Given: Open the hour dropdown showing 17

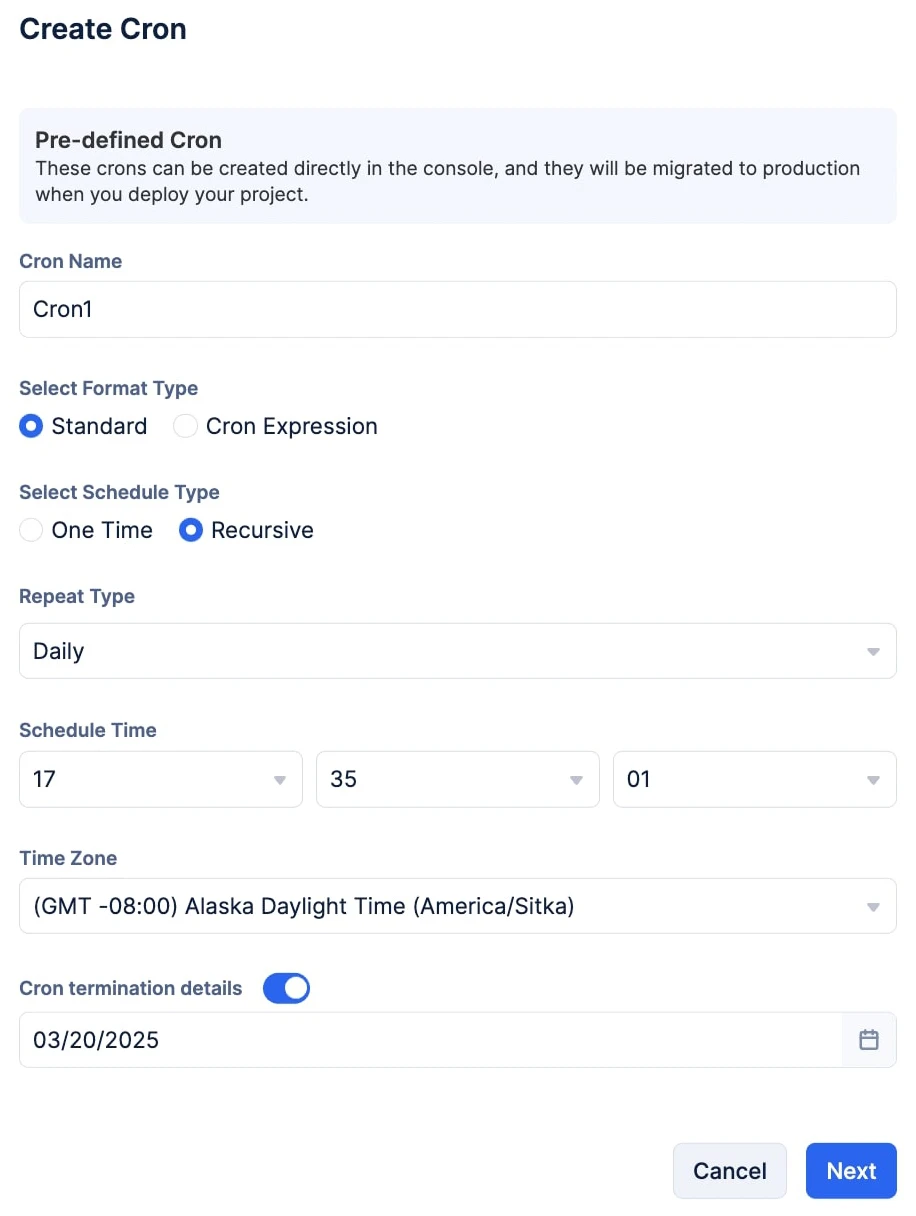Looking at the screenshot, I should 161,779.
